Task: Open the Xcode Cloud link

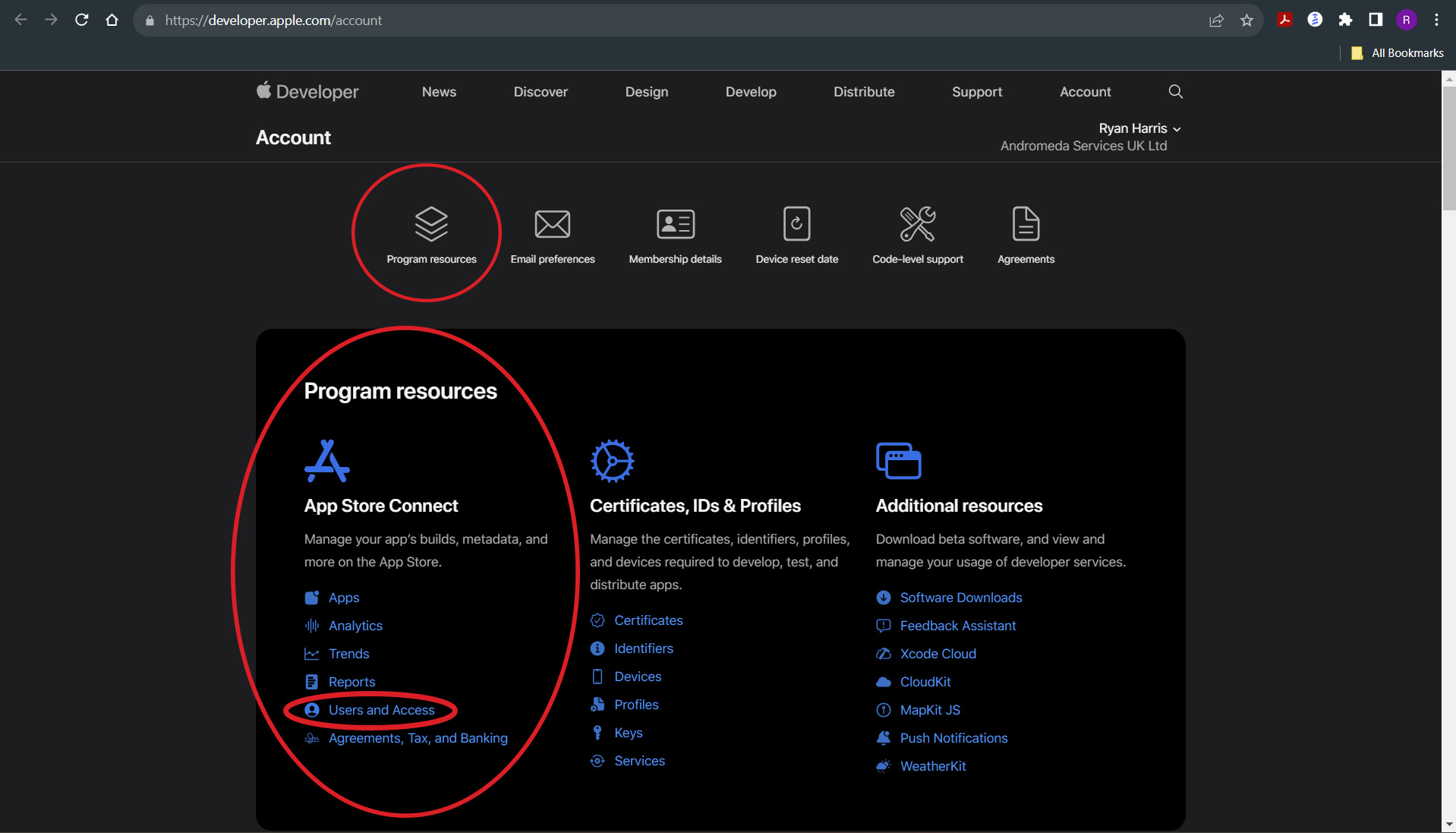Action: (x=938, y=654)
